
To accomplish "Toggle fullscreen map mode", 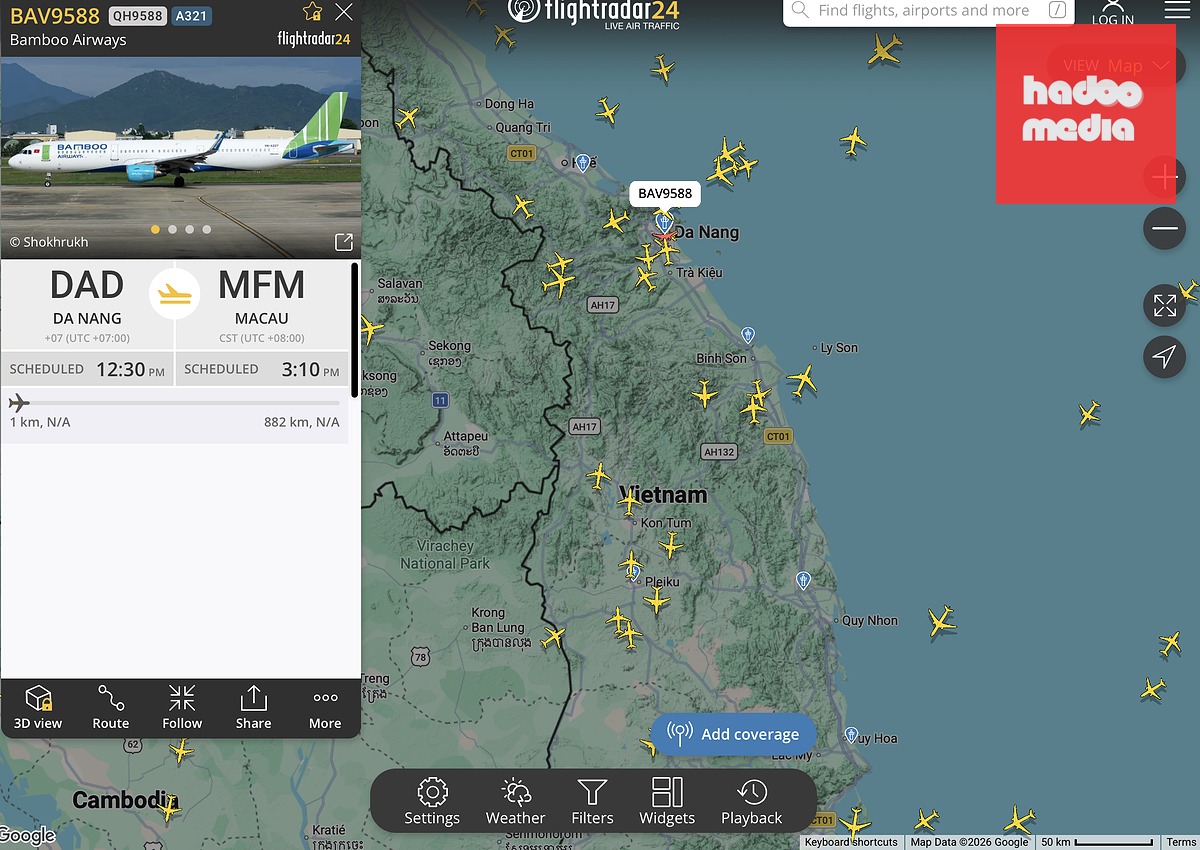I will (x=1164, y=306).
